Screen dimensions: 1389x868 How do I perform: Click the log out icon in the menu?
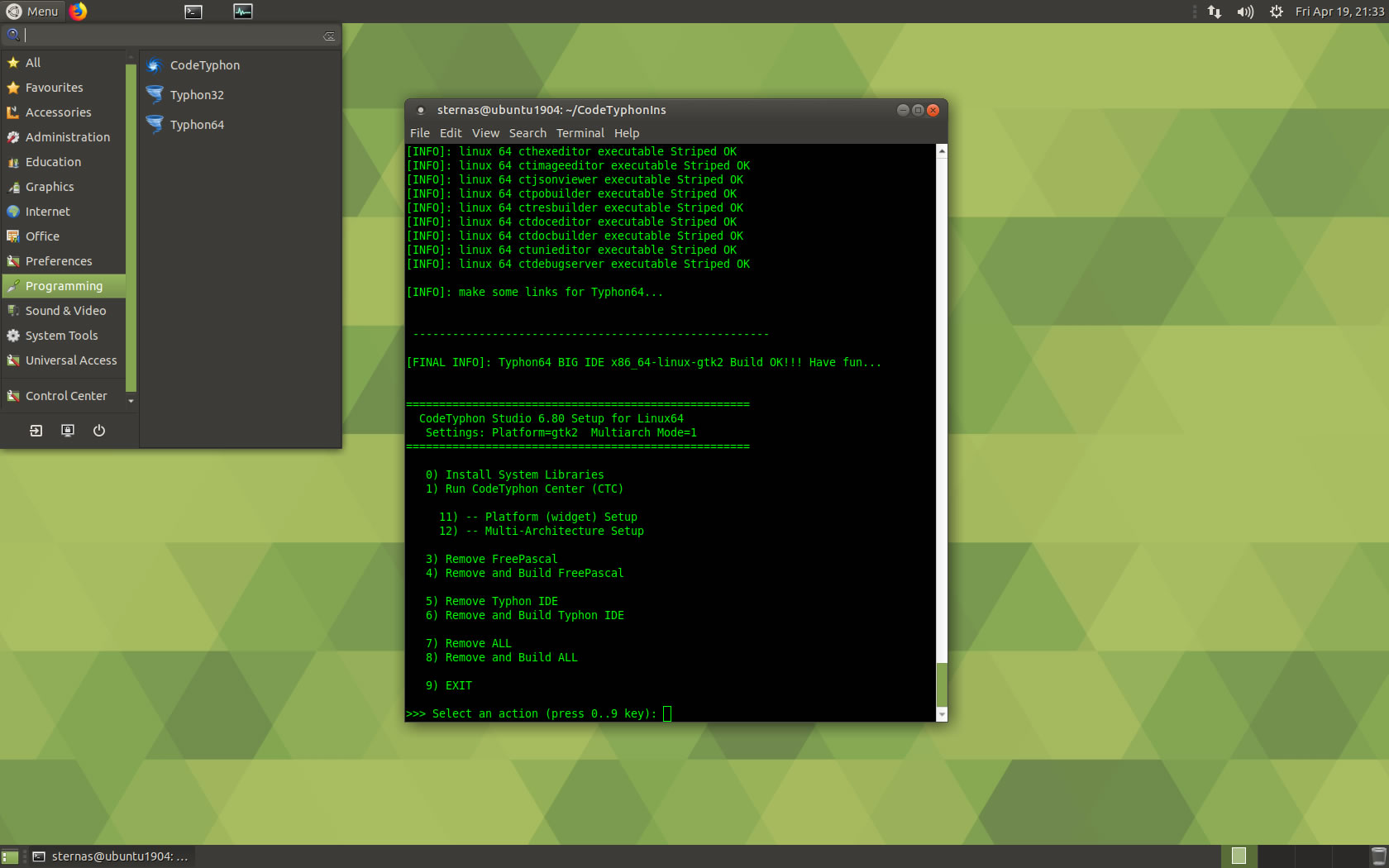coord(36,431)
